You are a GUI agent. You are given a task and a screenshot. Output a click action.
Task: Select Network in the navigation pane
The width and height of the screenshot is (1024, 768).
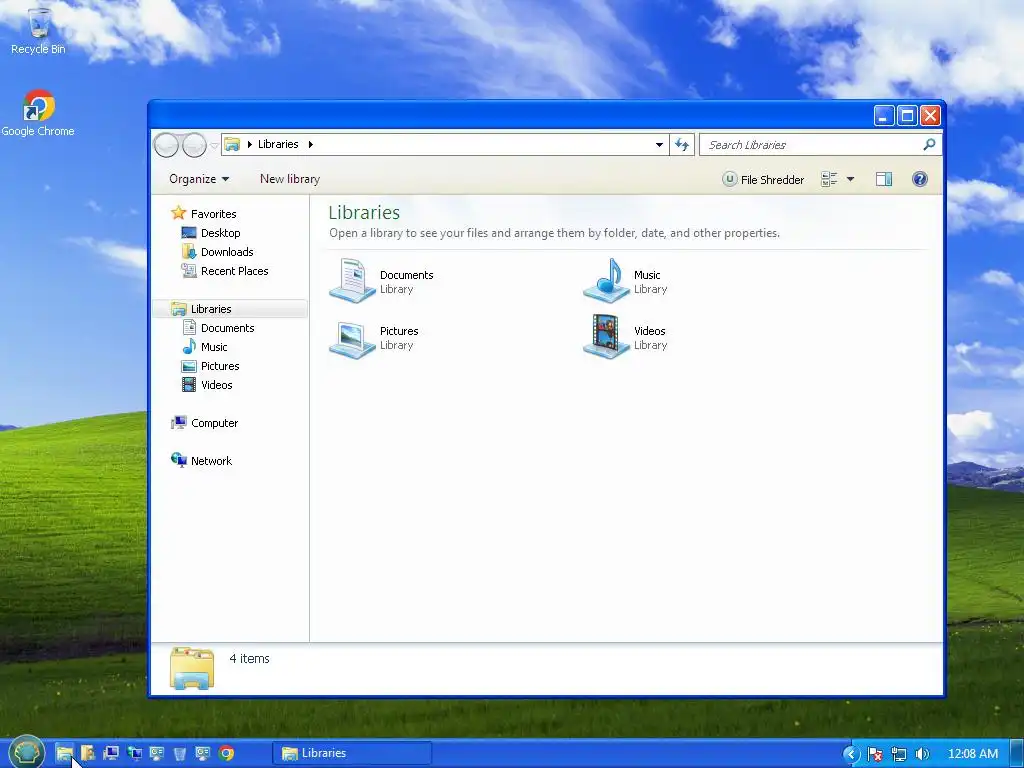tap(211, 460)
